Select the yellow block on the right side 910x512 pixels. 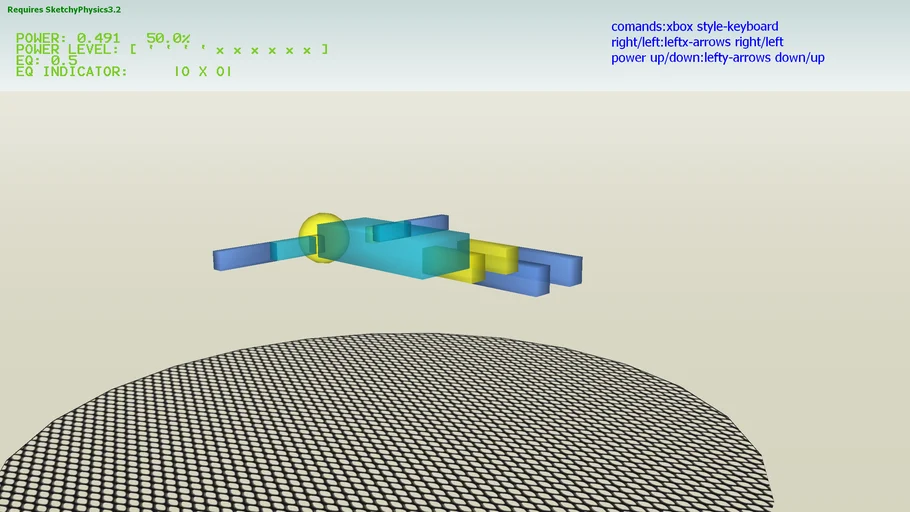pos(500,256)
